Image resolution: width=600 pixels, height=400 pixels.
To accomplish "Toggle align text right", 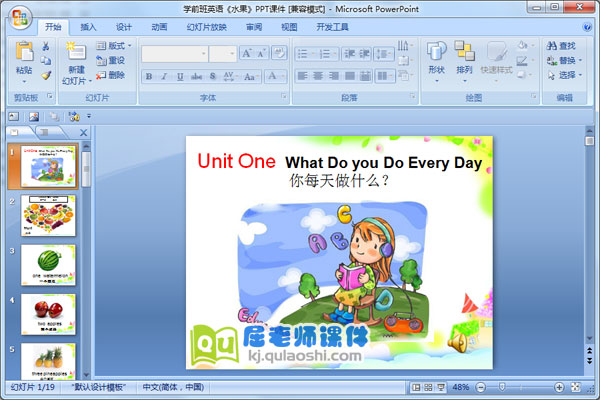I will [x=333, y=76].
